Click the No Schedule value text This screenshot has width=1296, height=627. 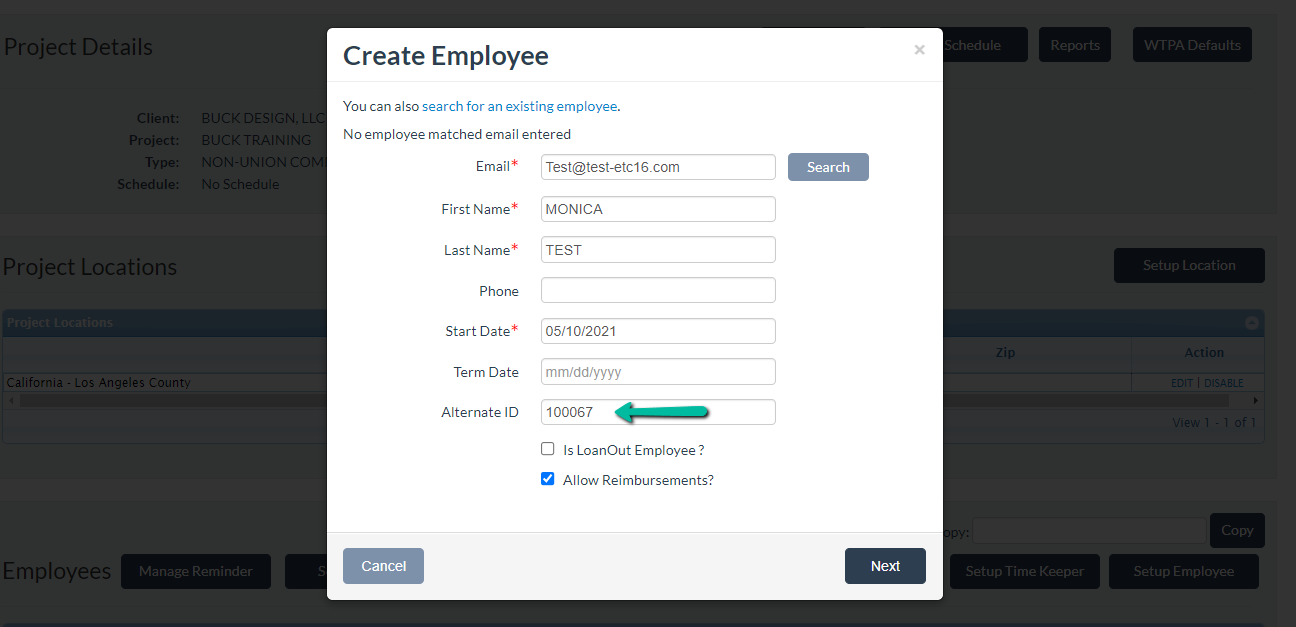click(240, 184)
